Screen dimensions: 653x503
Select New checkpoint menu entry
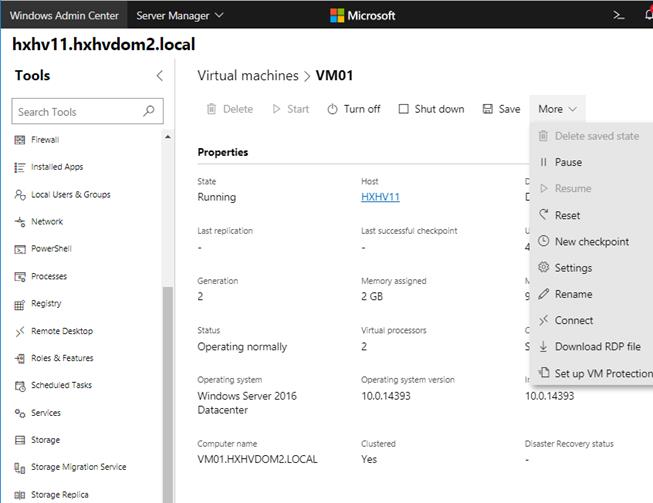[x=592, y=242]
